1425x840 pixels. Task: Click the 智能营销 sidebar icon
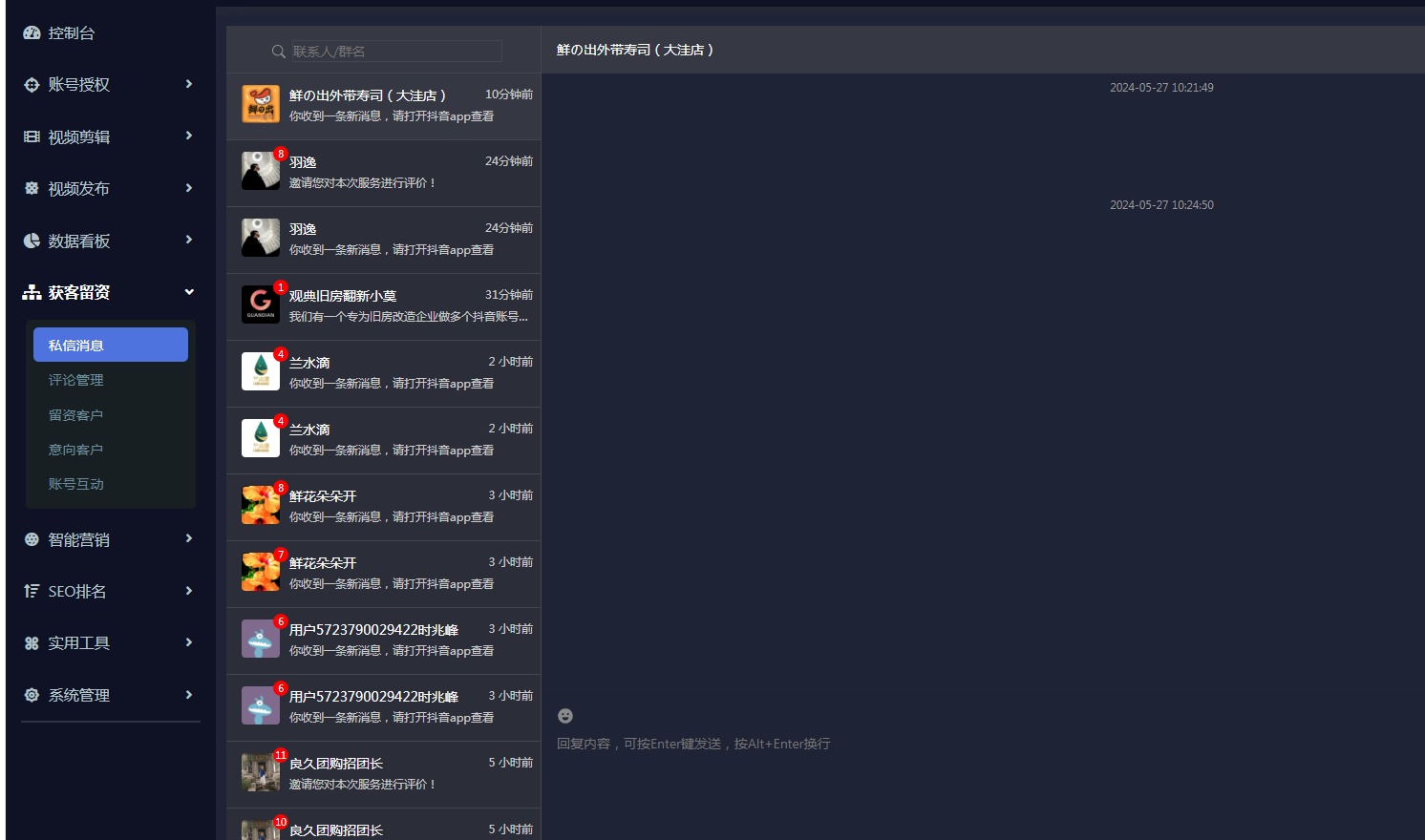[32, 540]
